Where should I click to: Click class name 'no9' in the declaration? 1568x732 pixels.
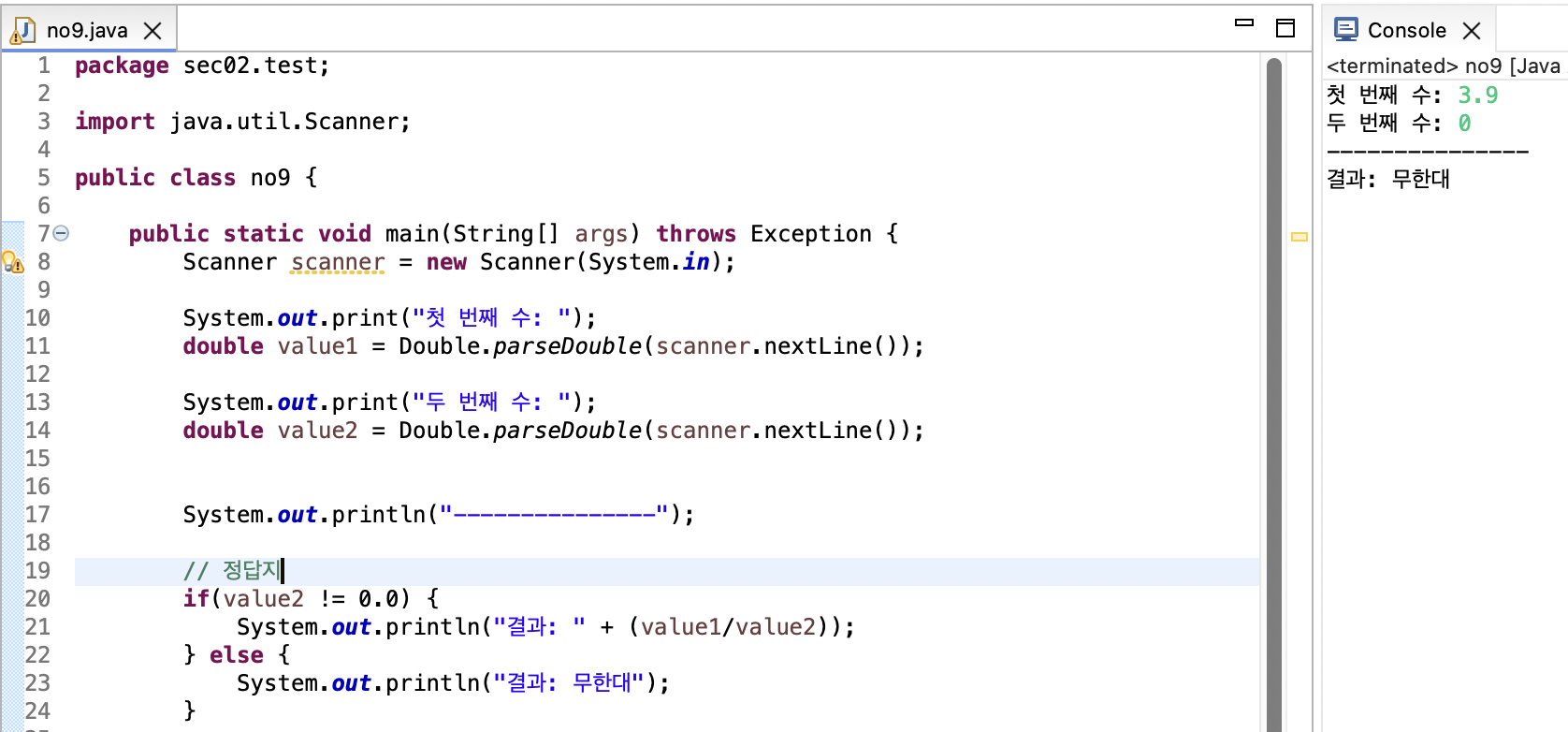270,178
